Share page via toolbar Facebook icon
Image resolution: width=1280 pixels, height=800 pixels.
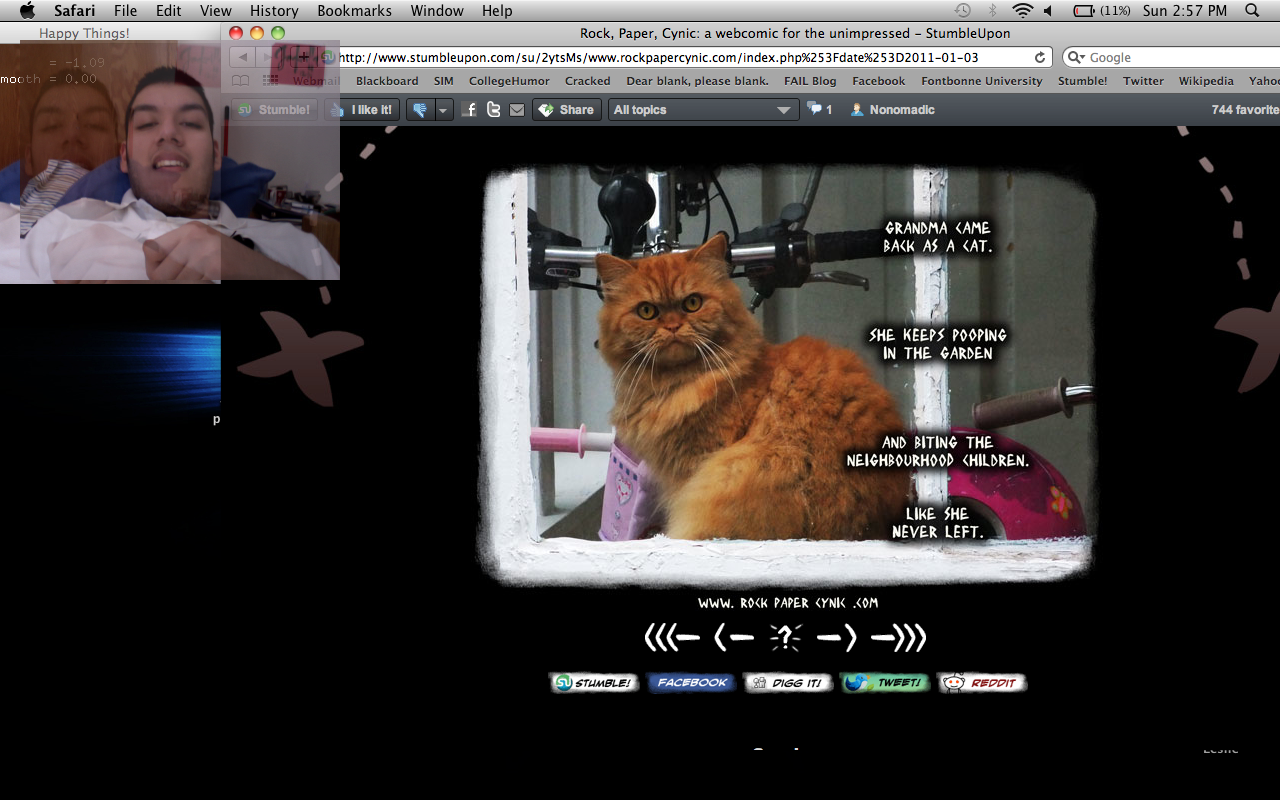(x=470, y=110)
